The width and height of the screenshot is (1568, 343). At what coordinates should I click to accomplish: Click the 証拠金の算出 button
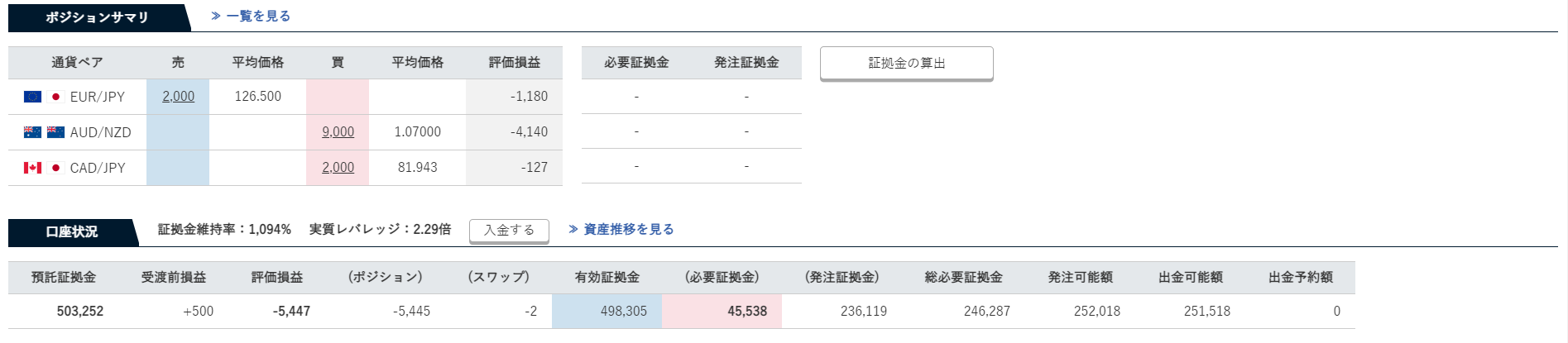pyautogui.click(x=906, y=64)
